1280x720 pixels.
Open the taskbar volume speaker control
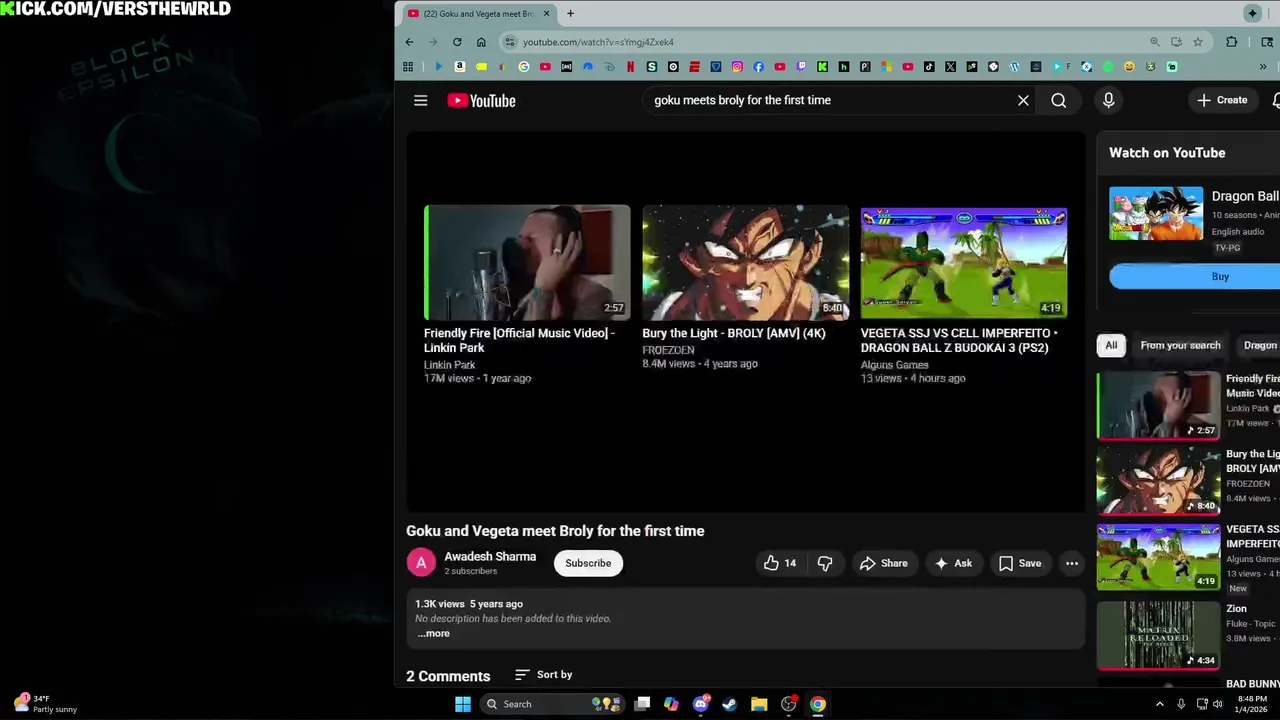(1217, 704)
